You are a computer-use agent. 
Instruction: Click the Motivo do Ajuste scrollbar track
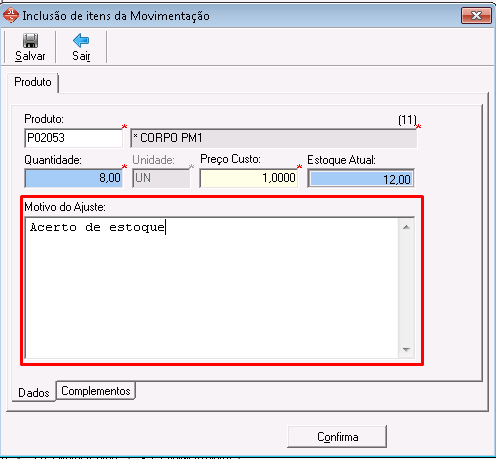tap(406, 289)
